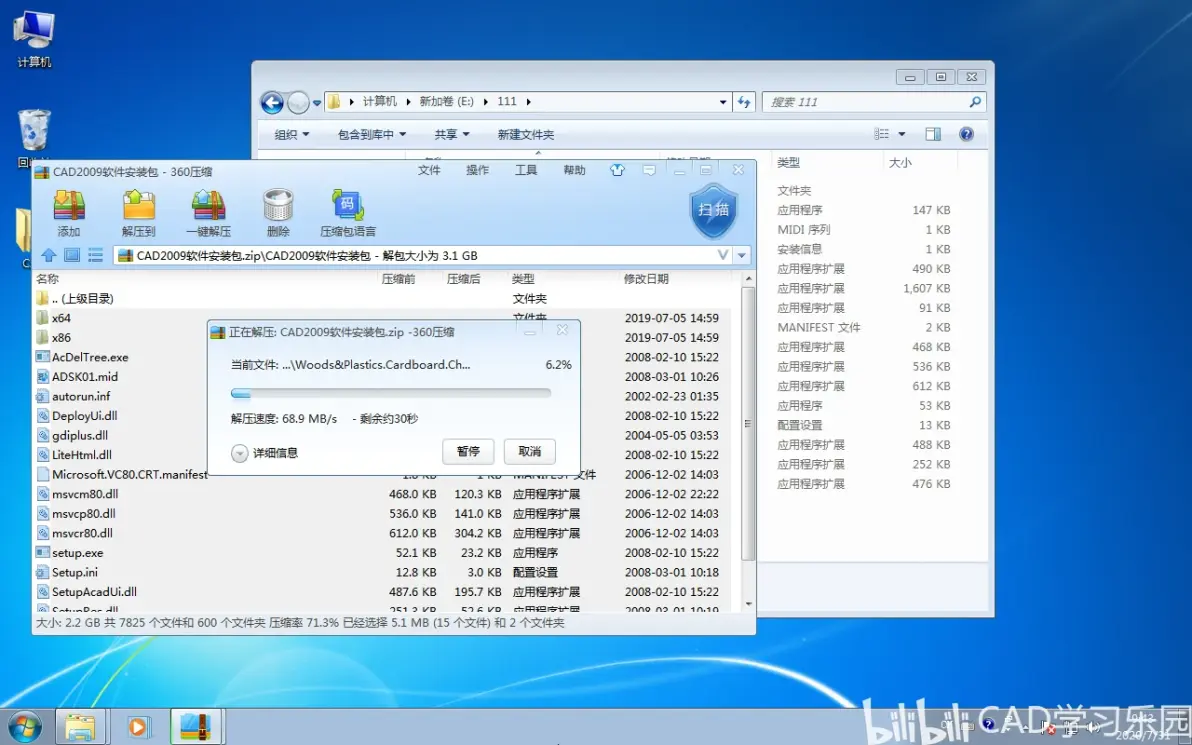Click the Explorer forward button
The width and height of the screenshot is (1192, 745).
298,102
